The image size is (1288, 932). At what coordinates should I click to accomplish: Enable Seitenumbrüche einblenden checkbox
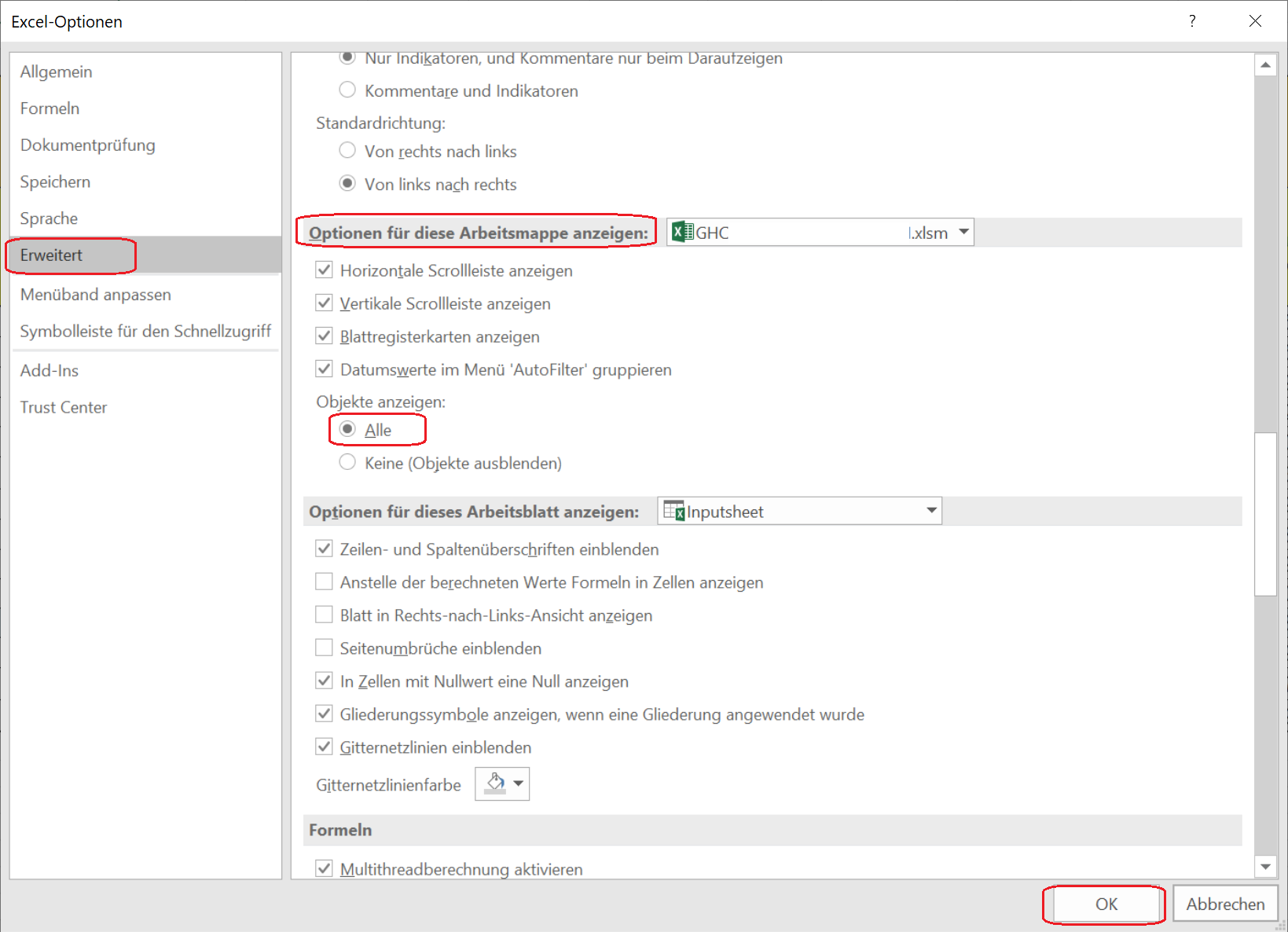click(x=324, y=648)
